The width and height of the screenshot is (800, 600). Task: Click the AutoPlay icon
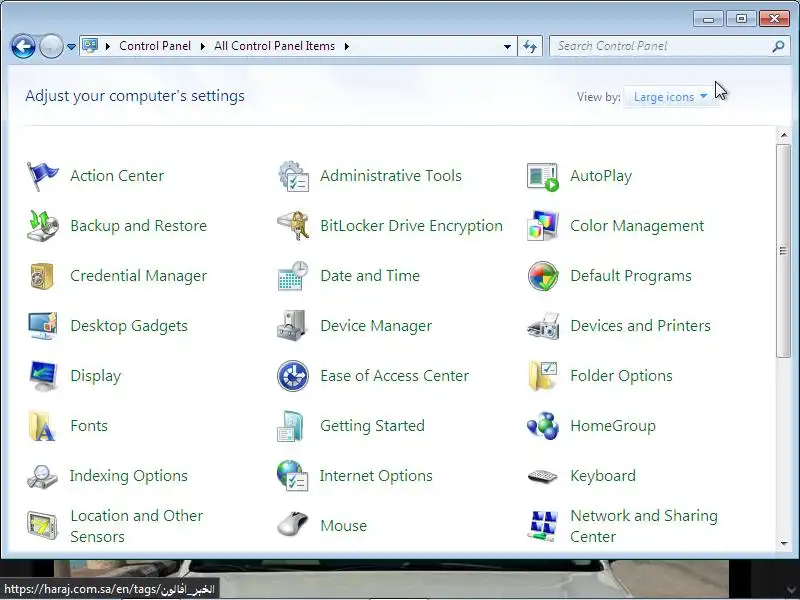point(543,177)
